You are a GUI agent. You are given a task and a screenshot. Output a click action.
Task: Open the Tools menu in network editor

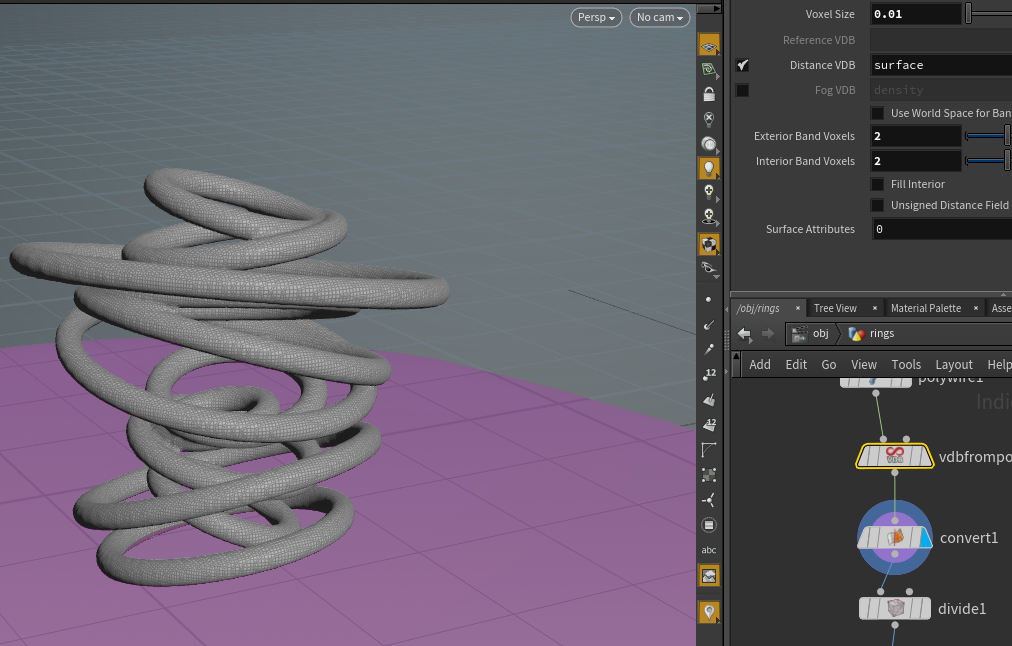click(906, 365)
